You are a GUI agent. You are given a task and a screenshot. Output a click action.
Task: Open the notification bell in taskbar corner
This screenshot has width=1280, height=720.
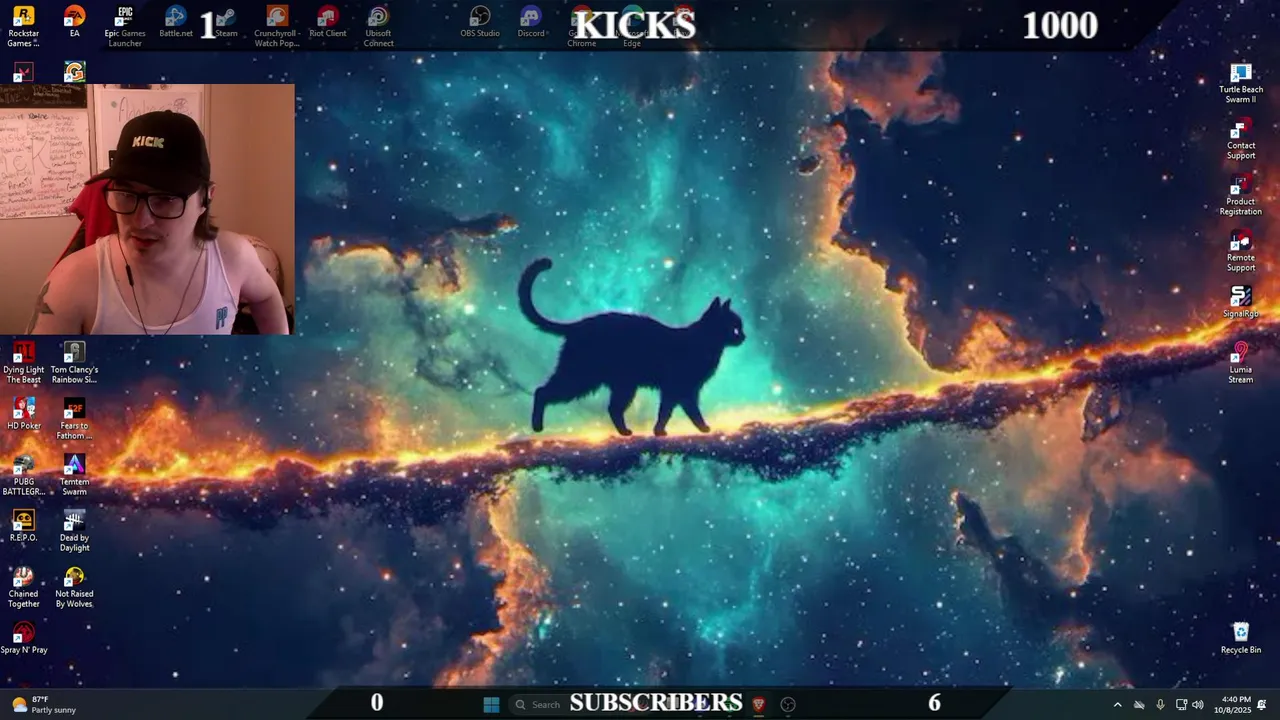1262,704
